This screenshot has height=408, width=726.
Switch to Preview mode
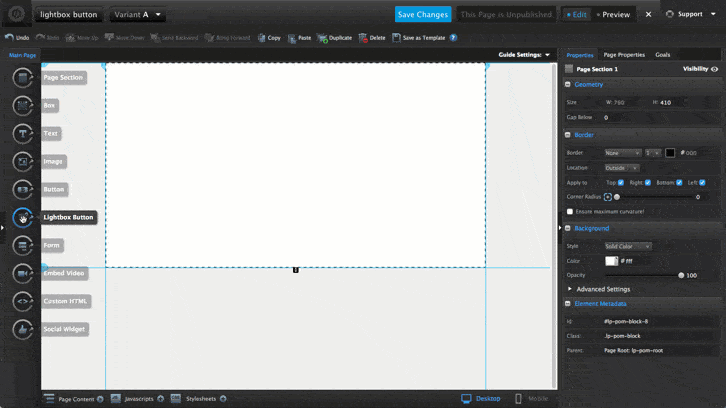pos(613,14)
